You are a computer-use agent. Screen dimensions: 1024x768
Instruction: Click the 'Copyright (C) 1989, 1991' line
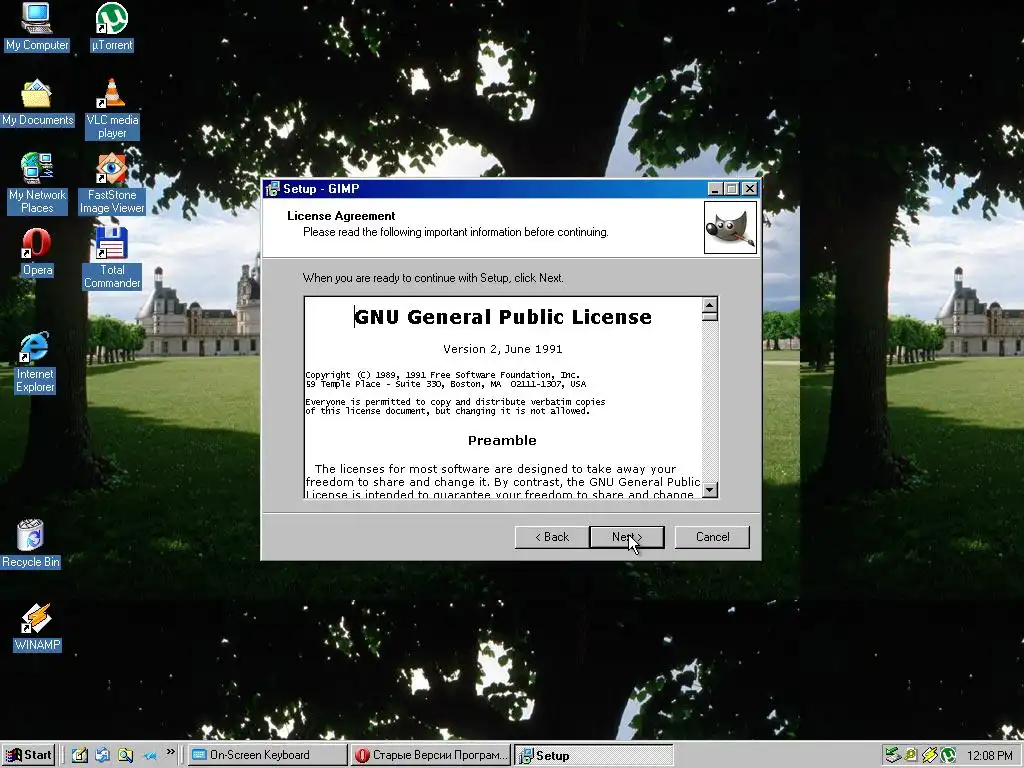pos(443,375)
